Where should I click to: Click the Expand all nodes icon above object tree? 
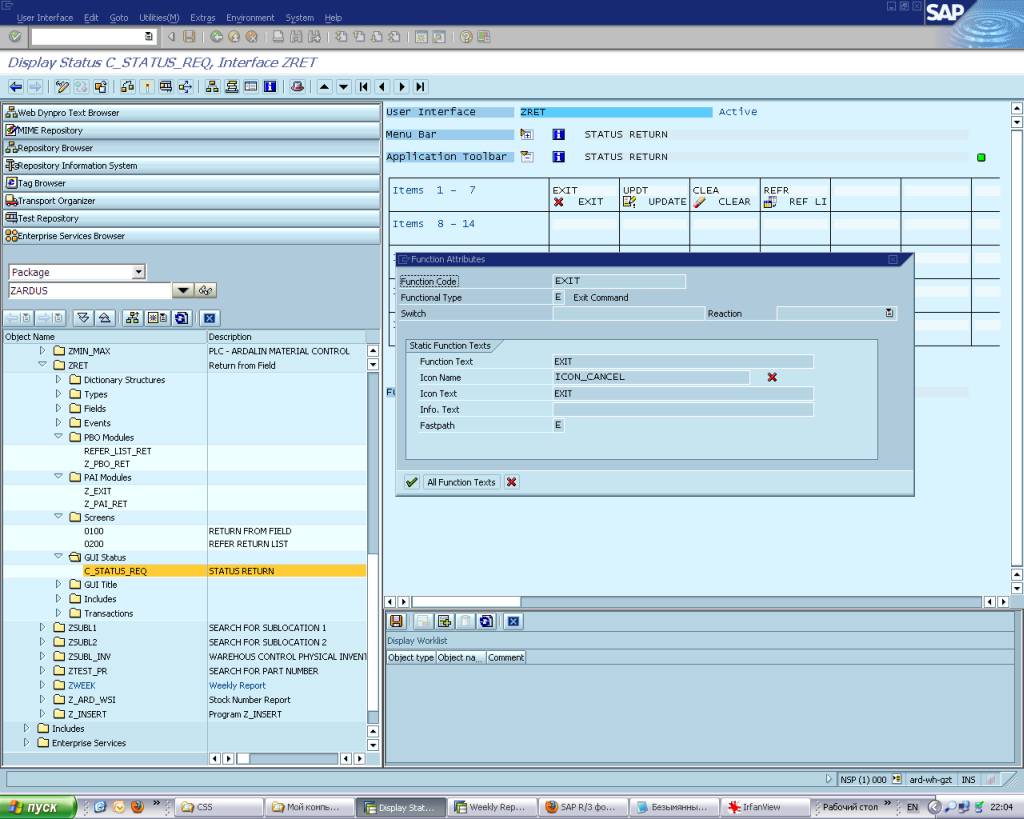click(x=83, y=318)
